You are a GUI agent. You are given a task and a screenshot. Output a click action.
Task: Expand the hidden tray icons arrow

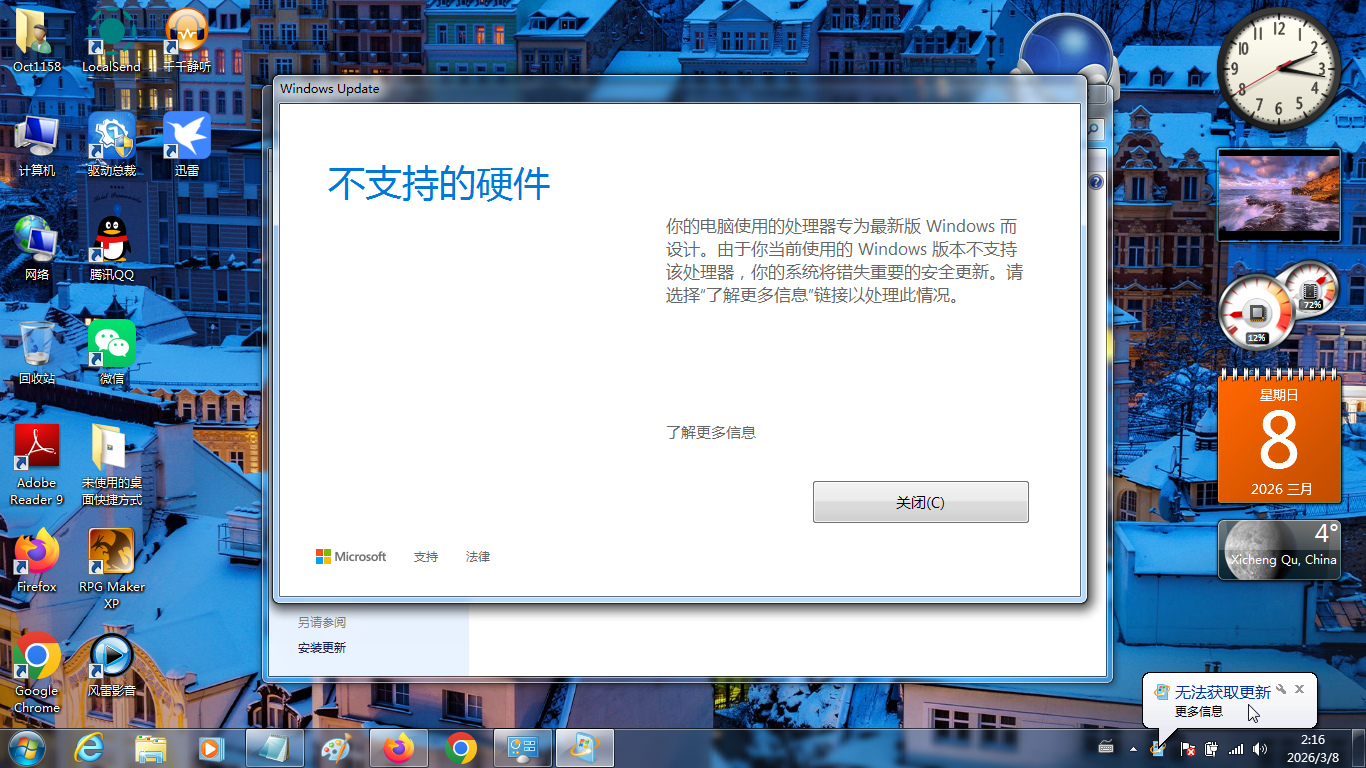point(1133,748)
